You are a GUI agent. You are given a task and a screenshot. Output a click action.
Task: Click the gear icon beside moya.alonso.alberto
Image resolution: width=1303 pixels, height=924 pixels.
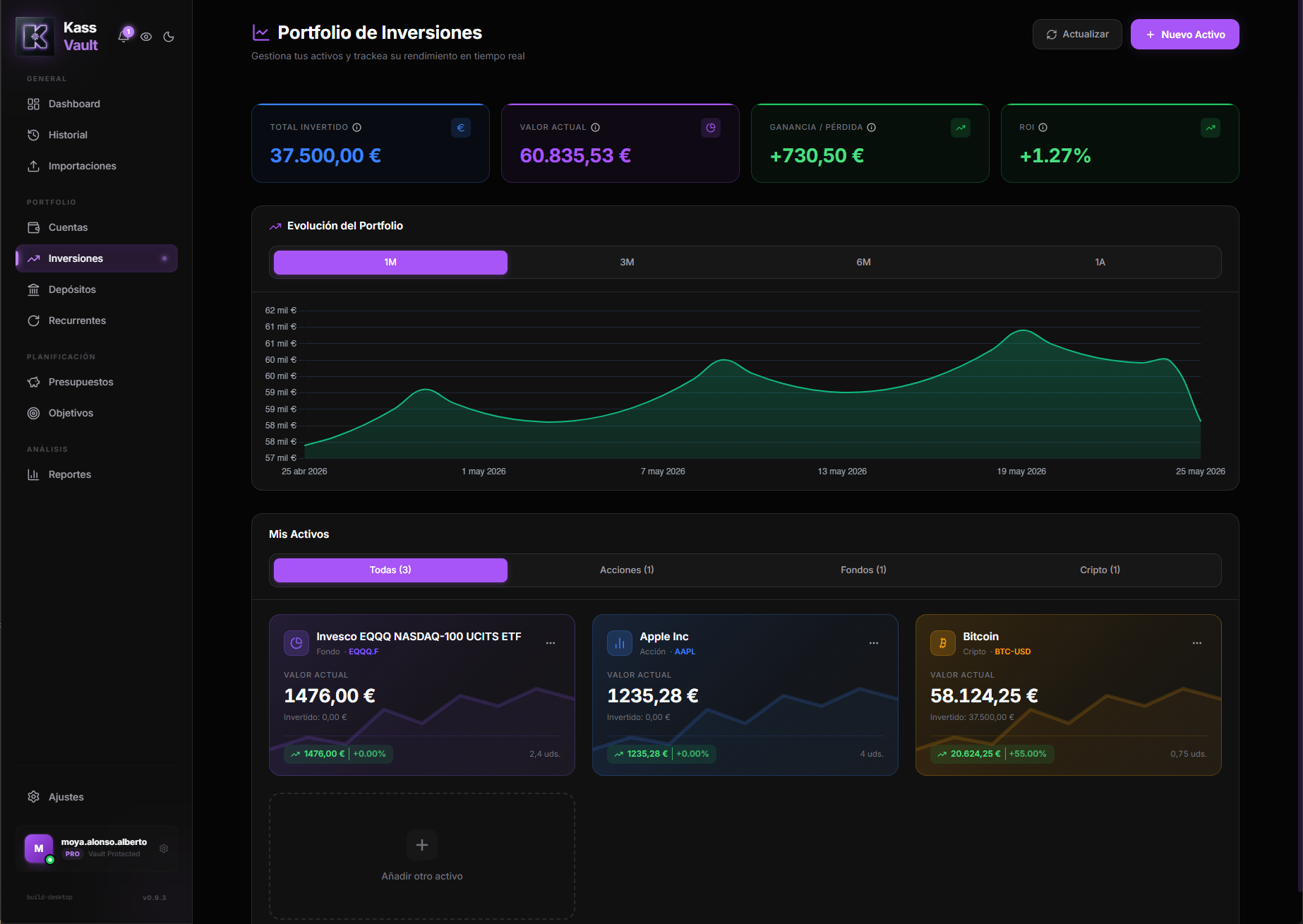click(164, 848)
